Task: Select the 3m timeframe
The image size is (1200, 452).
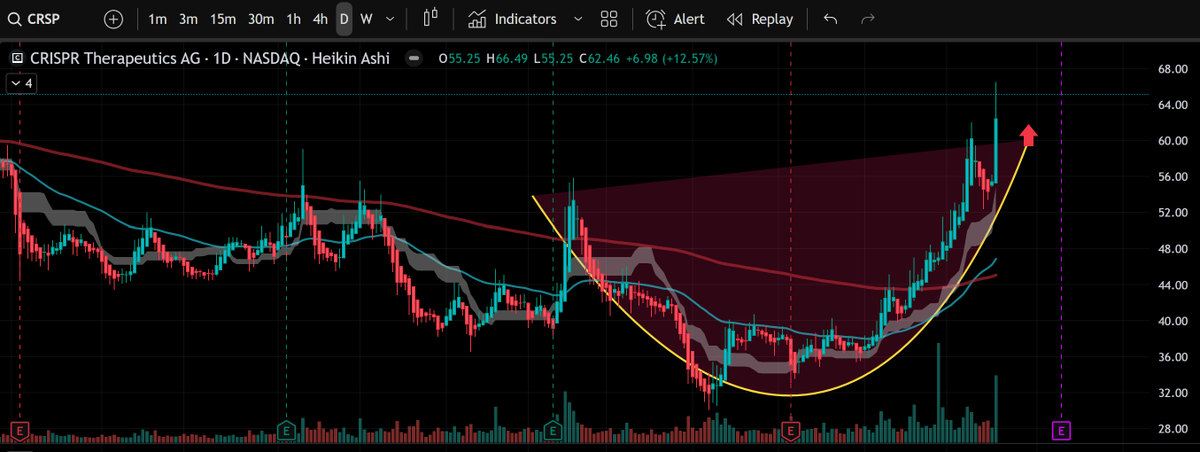Action: 188,19
